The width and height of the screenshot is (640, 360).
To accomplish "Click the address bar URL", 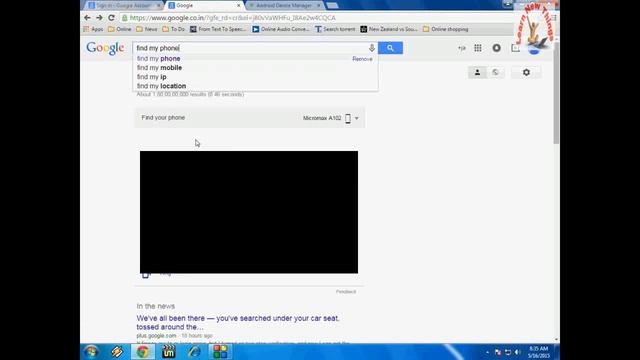I will (233, 18).
